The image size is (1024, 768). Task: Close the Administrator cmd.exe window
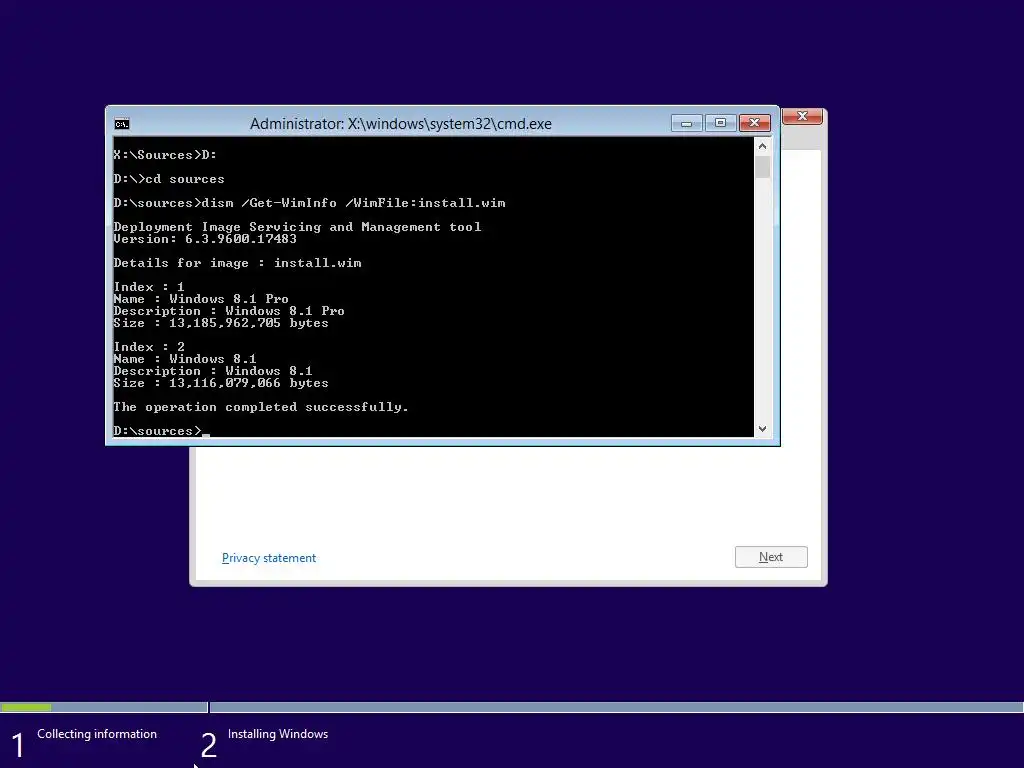point(754,123)
